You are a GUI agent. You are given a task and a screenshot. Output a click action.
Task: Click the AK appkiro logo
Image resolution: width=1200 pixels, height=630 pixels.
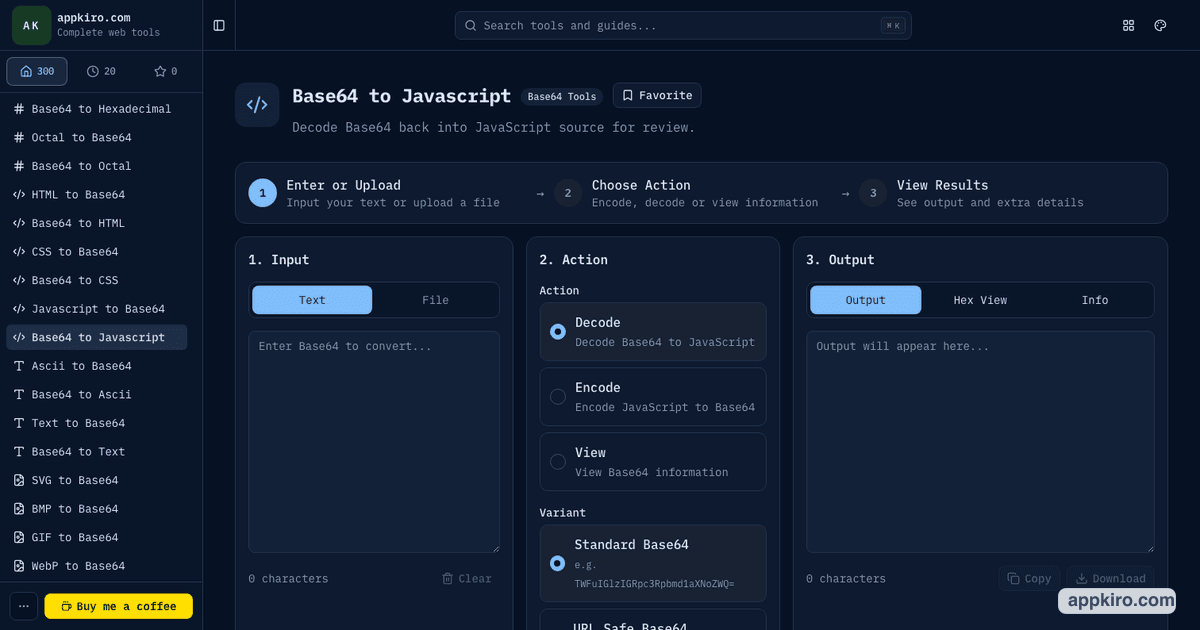click(x=31, y=25)
